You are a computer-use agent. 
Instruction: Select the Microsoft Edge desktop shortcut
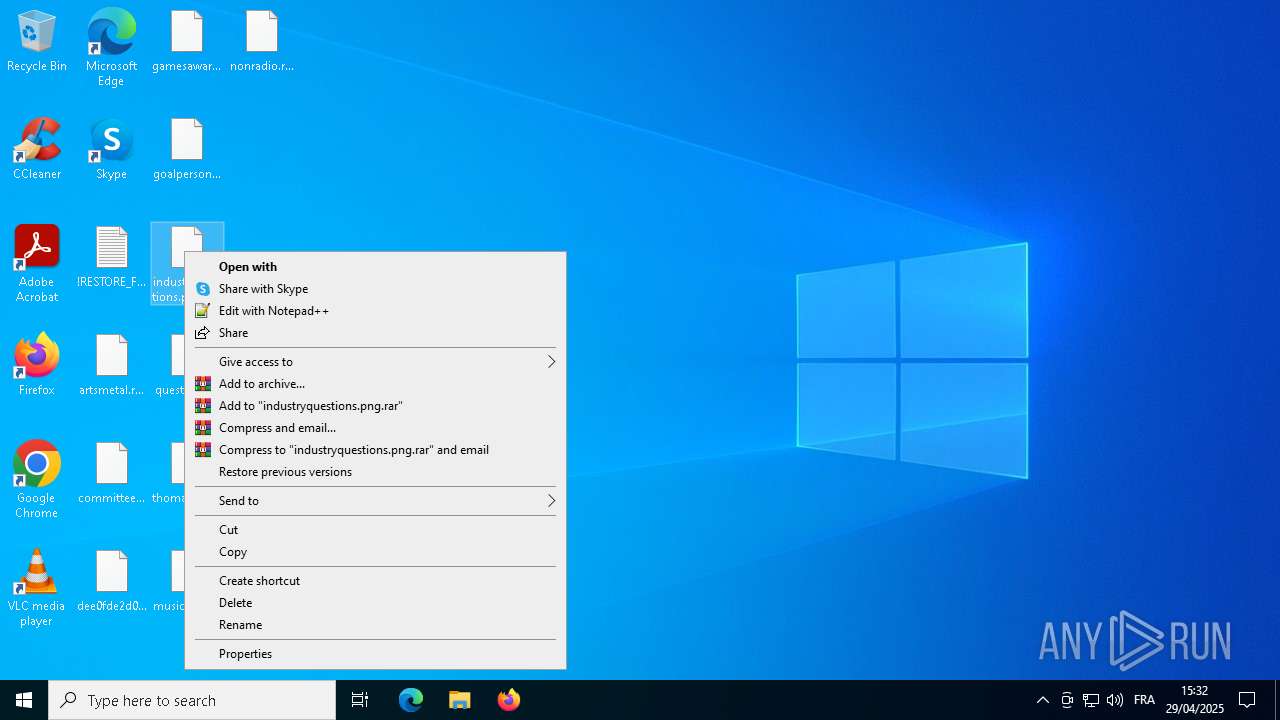111,48
